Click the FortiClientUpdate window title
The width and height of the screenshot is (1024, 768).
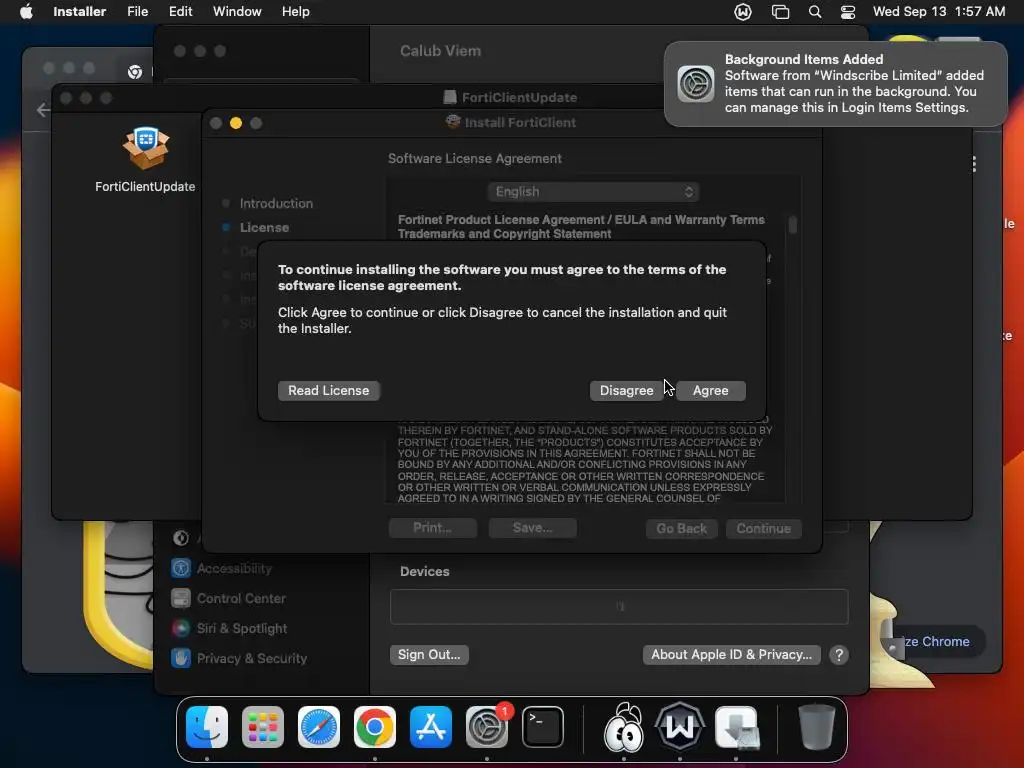coord(519,97)
